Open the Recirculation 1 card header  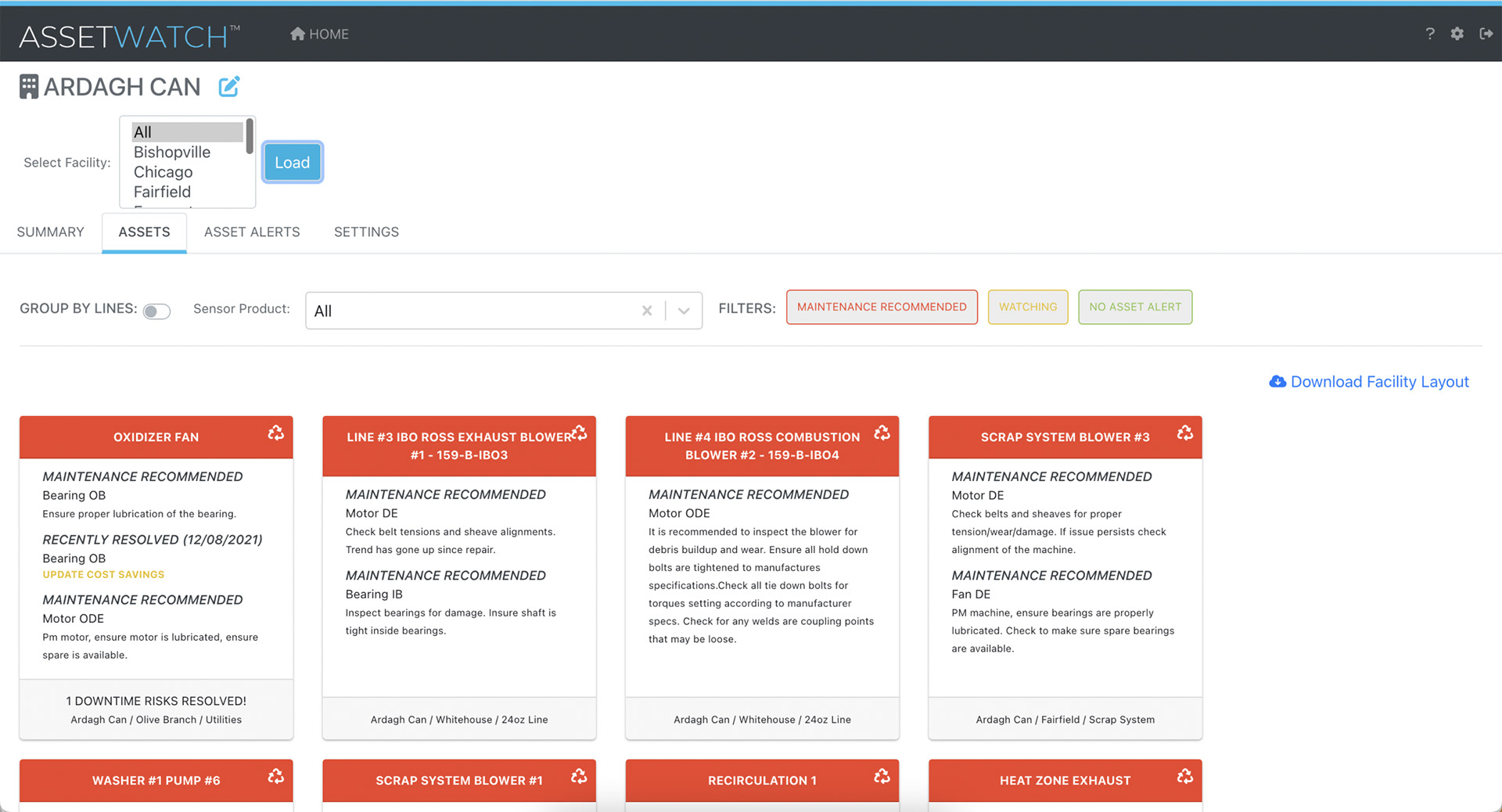click(x=762, y=780)
